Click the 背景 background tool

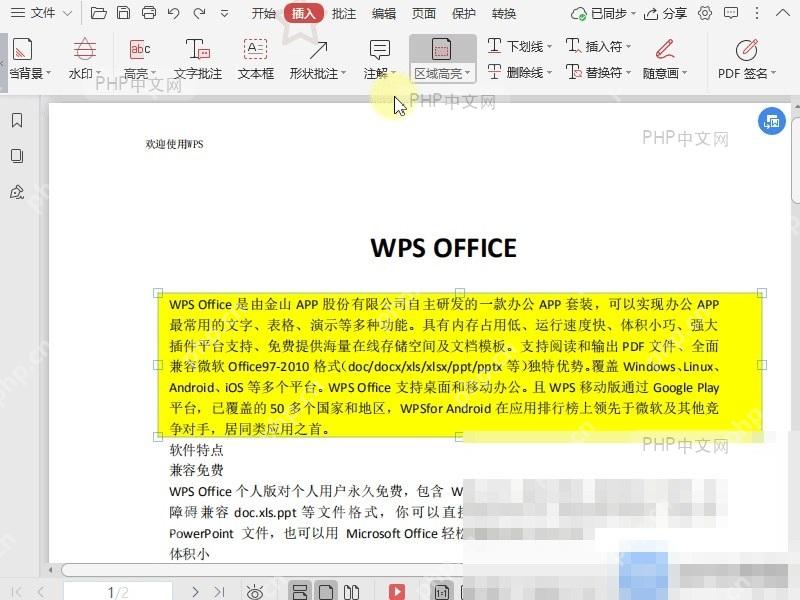[28, 58]
